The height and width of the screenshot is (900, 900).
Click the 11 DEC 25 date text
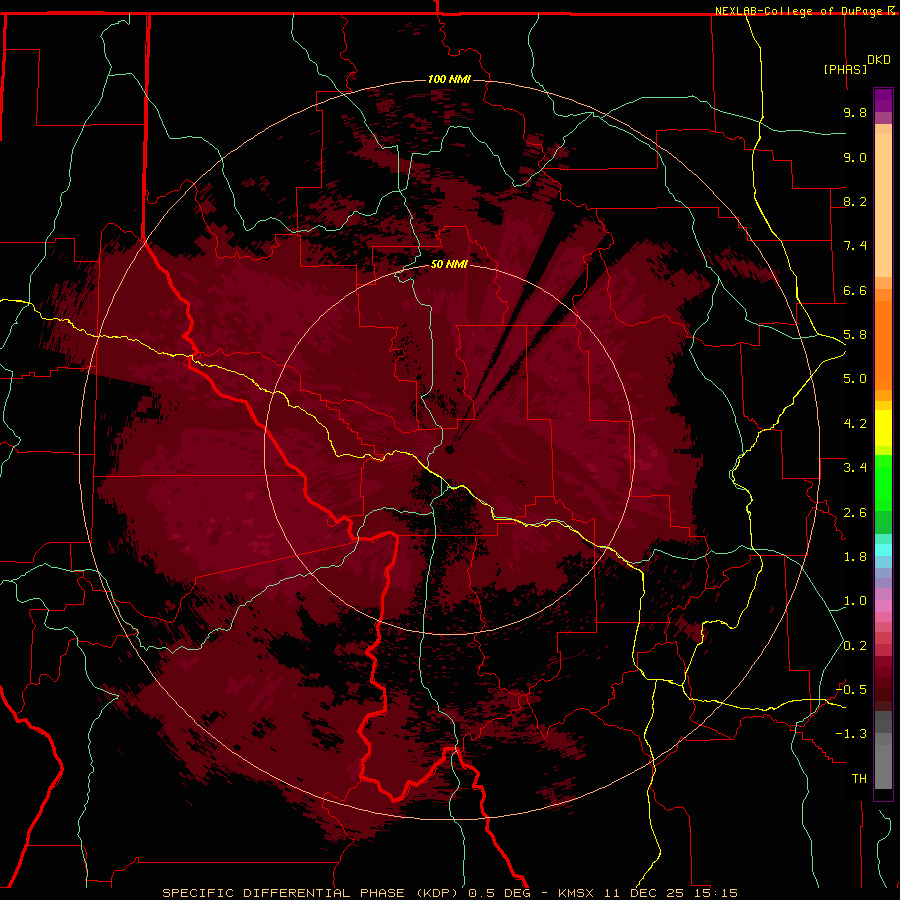point(641,893)
